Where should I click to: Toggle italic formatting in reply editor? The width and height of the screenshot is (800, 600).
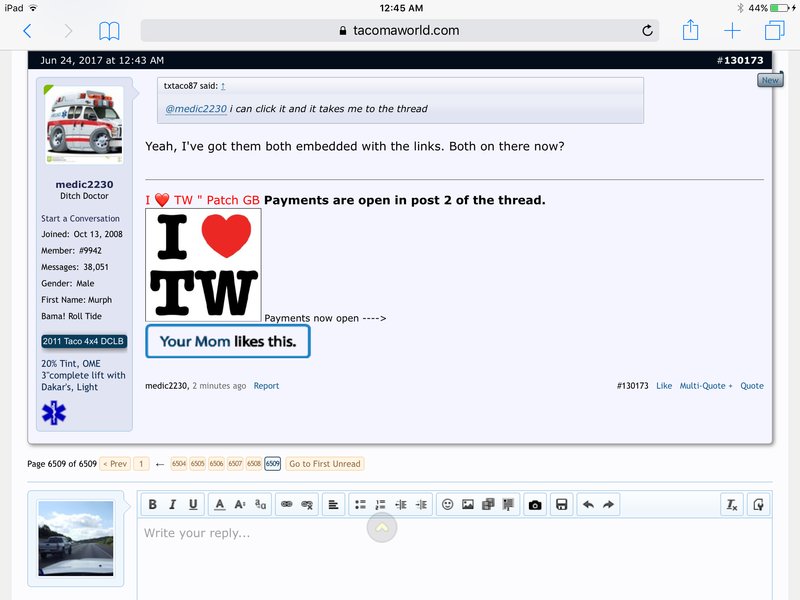(172, 505)
